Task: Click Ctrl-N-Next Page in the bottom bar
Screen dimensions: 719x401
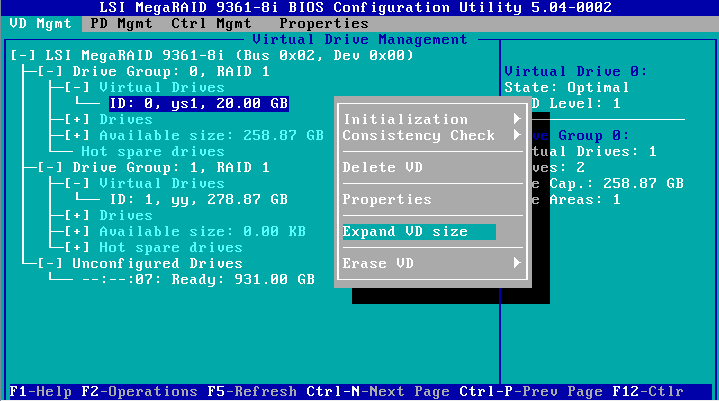Action: [x=378, y=392]
